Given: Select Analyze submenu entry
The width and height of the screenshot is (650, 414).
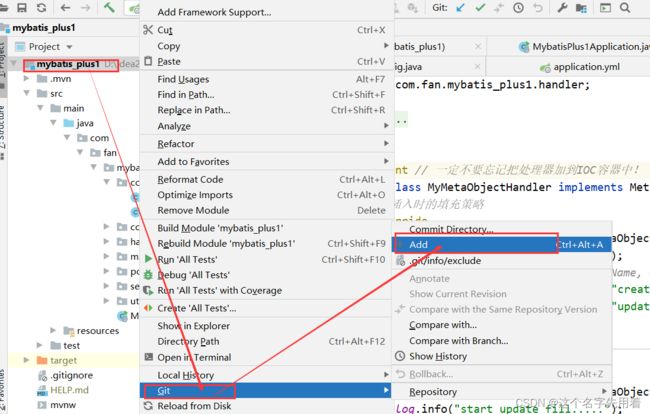Looking at the screenshot, I should pos(267,126).
